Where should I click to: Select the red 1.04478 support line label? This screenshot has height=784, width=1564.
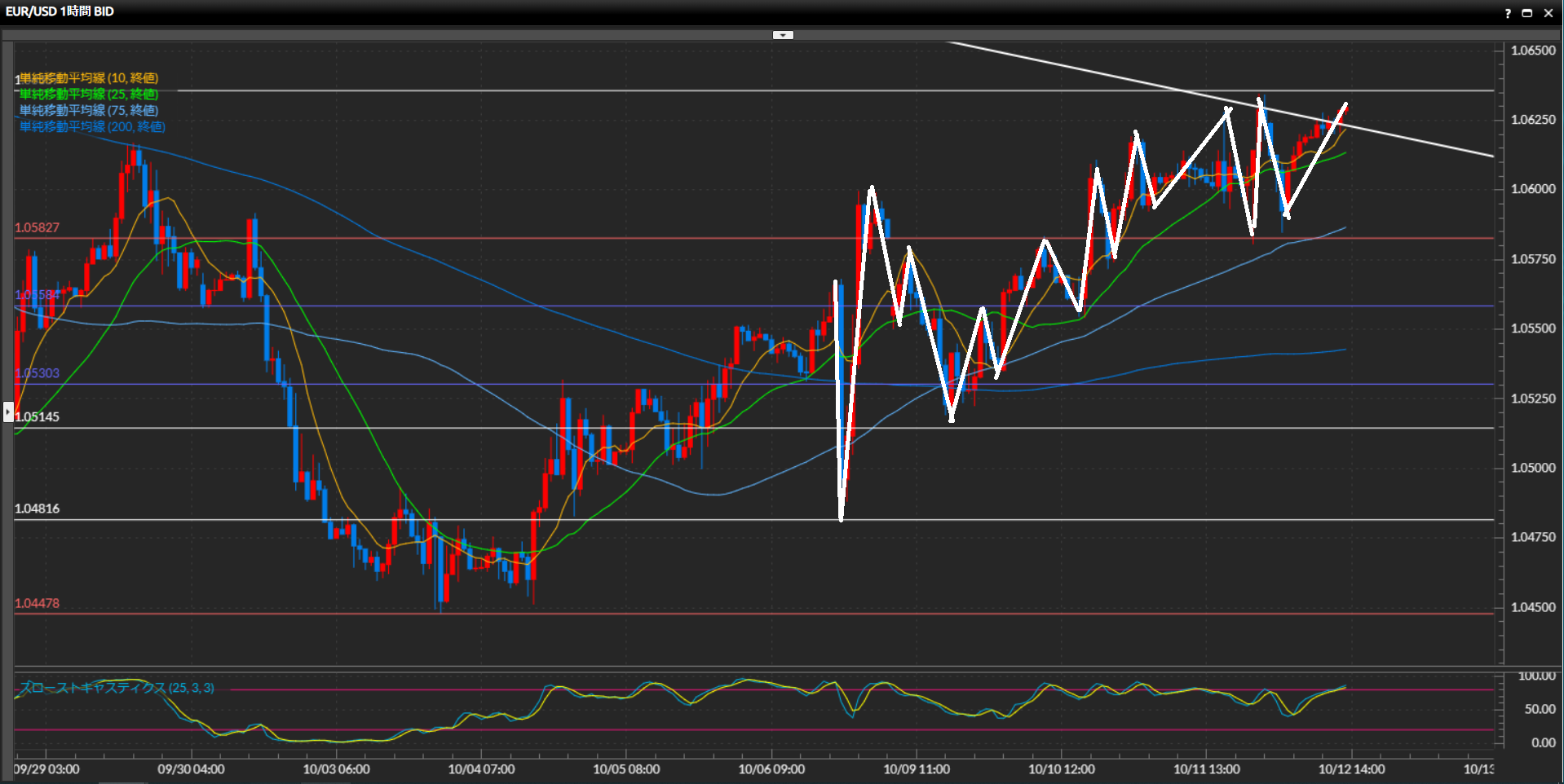pyautogui.click(x=38, y=603)
